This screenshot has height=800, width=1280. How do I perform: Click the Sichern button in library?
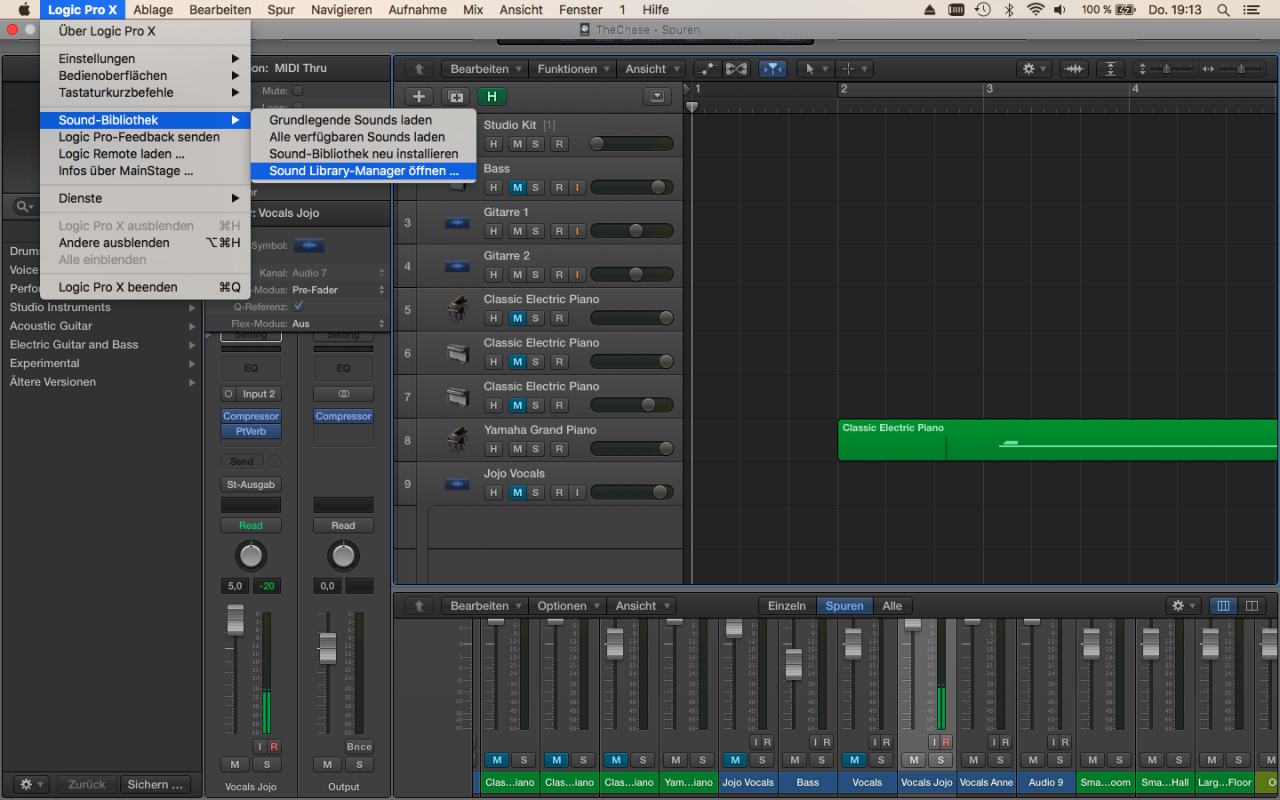[155, 785]
